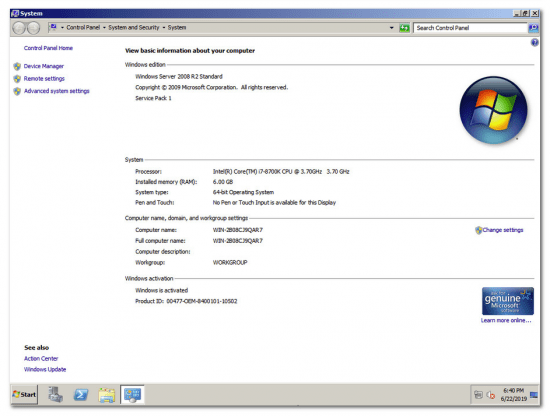Click the network tray icon
The width and height of the screenshot is (550, 416).
pyautogui.click(x=478, y=395)
